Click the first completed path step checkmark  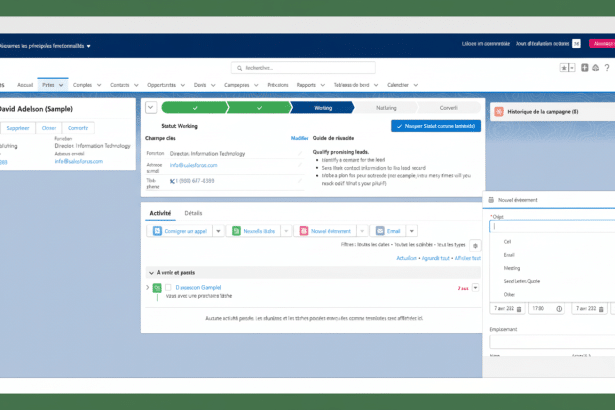point(195,108)
